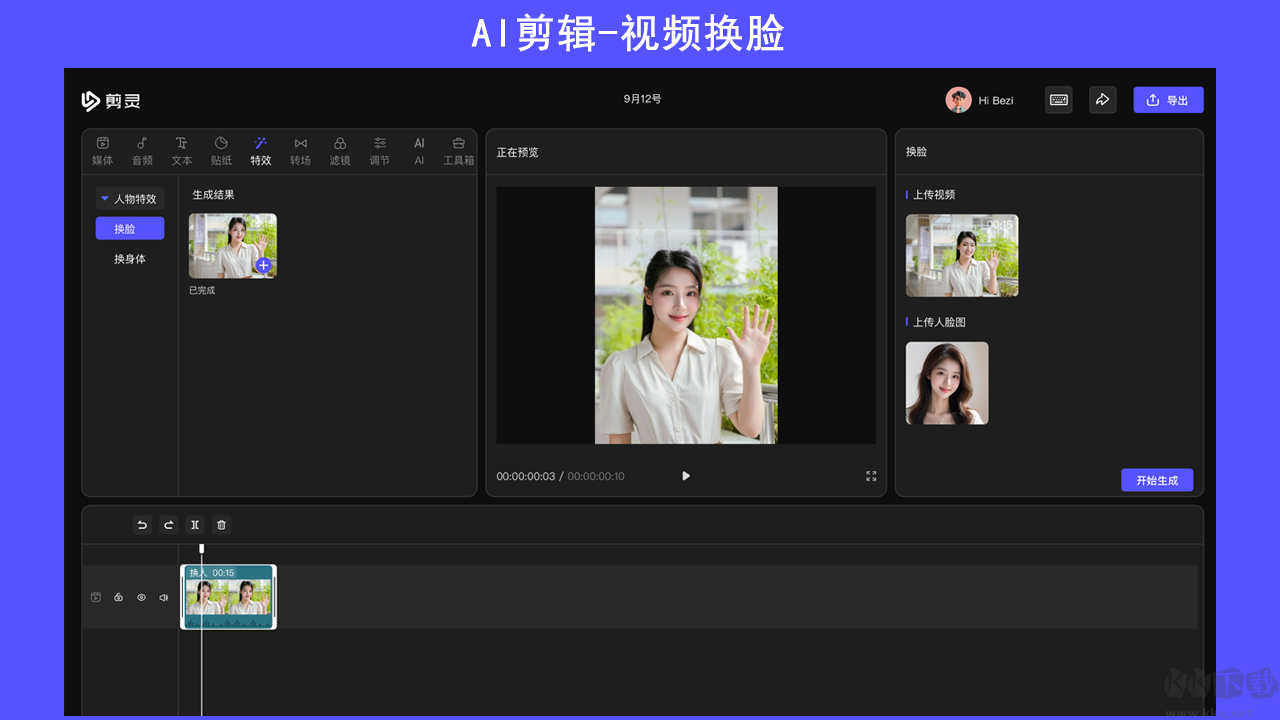Click the trash delete icon on the timeline
The height and width of the screenshot is (720, 1280).
[220, 524]
